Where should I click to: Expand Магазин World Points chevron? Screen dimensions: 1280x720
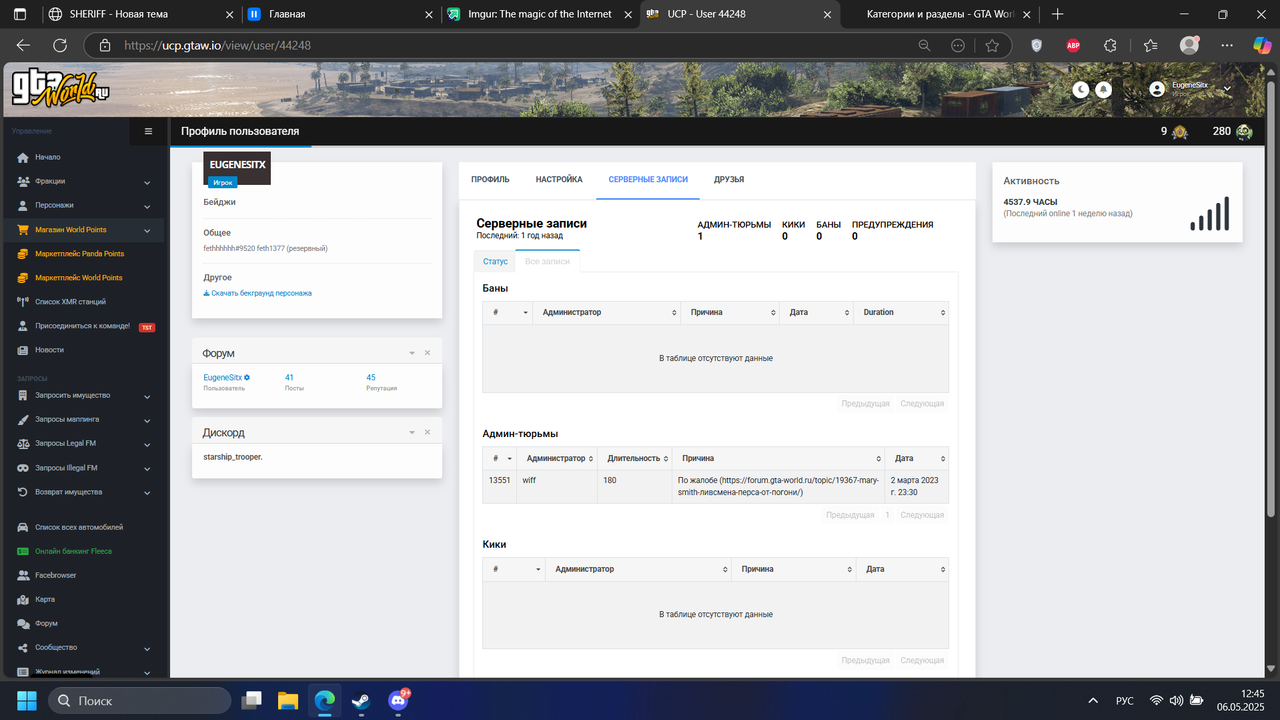pos(147,230)
